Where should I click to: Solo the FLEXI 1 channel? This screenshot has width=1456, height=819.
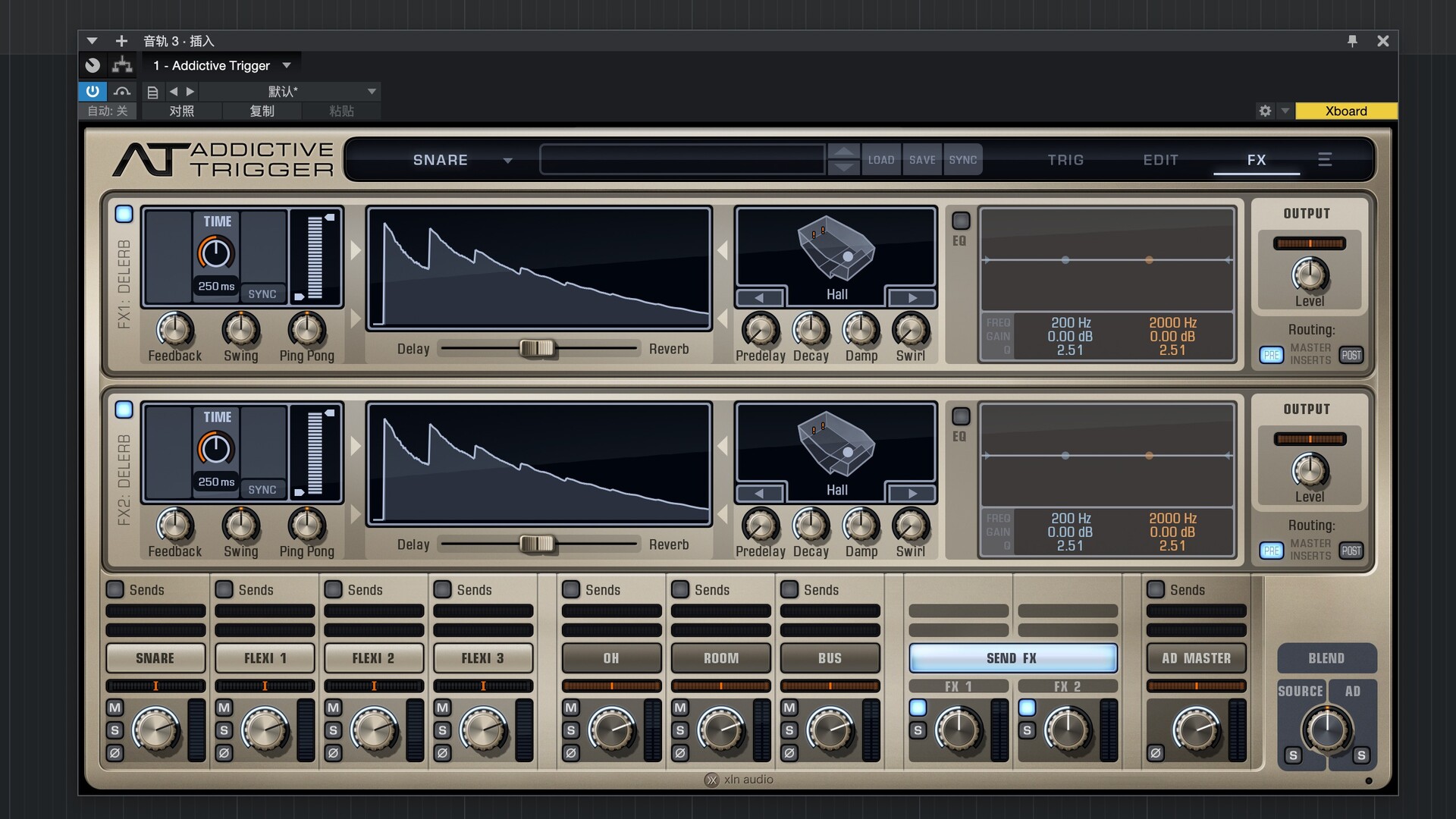click(224, 730)
